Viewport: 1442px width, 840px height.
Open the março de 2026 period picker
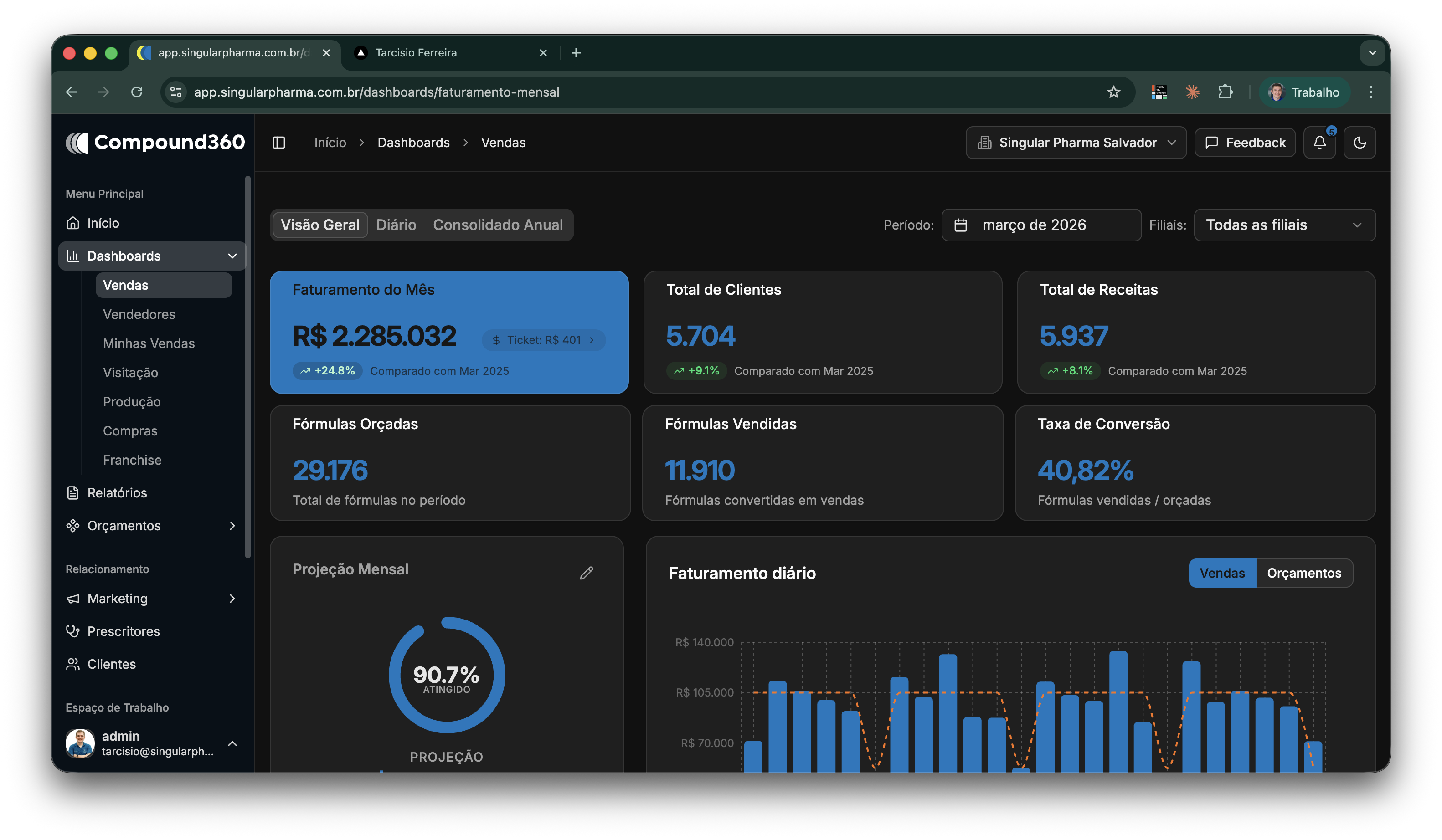pos(1041,225)
